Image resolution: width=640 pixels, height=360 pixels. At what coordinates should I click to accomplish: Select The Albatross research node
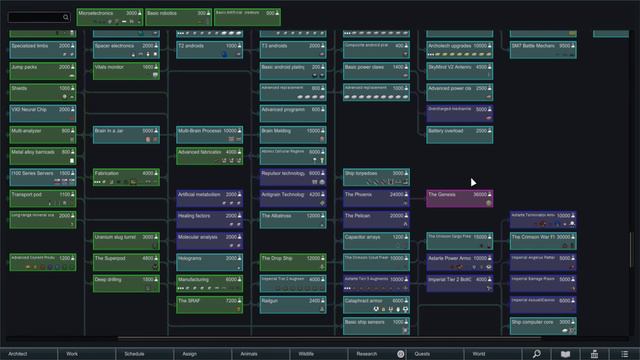[293, 220]
